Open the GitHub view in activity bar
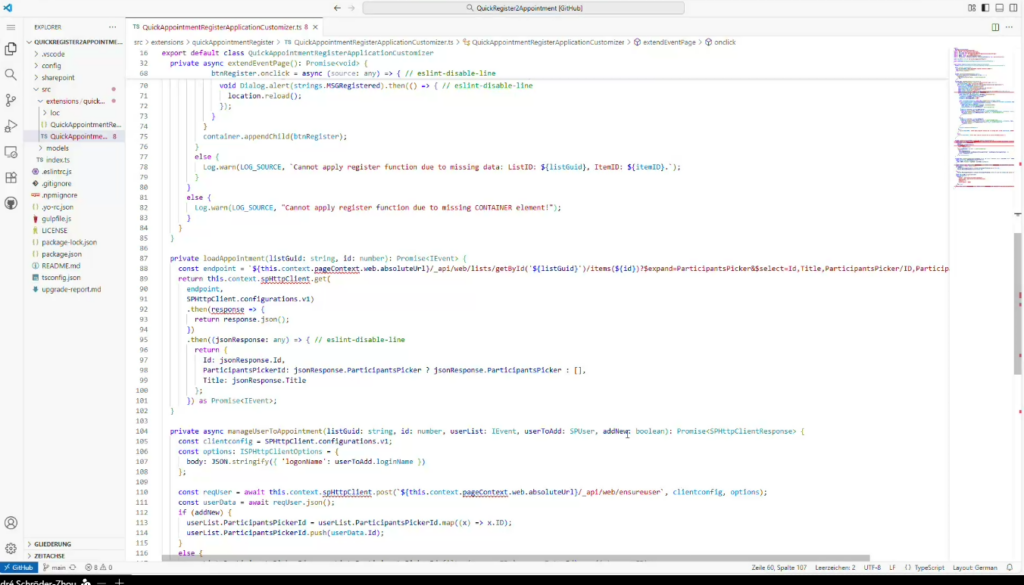 pyautogui.click(x=11, y=203)
